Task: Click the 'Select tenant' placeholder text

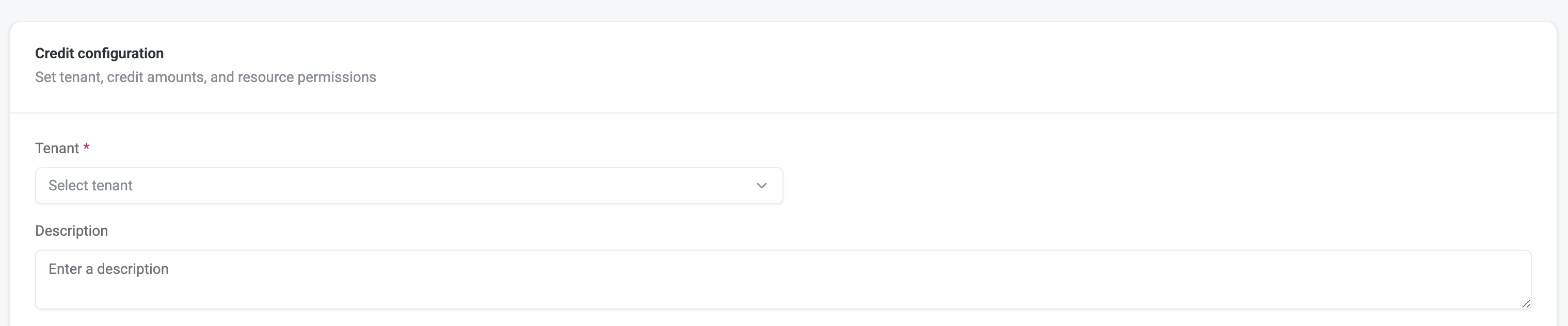Action: (x=90, y=186)
